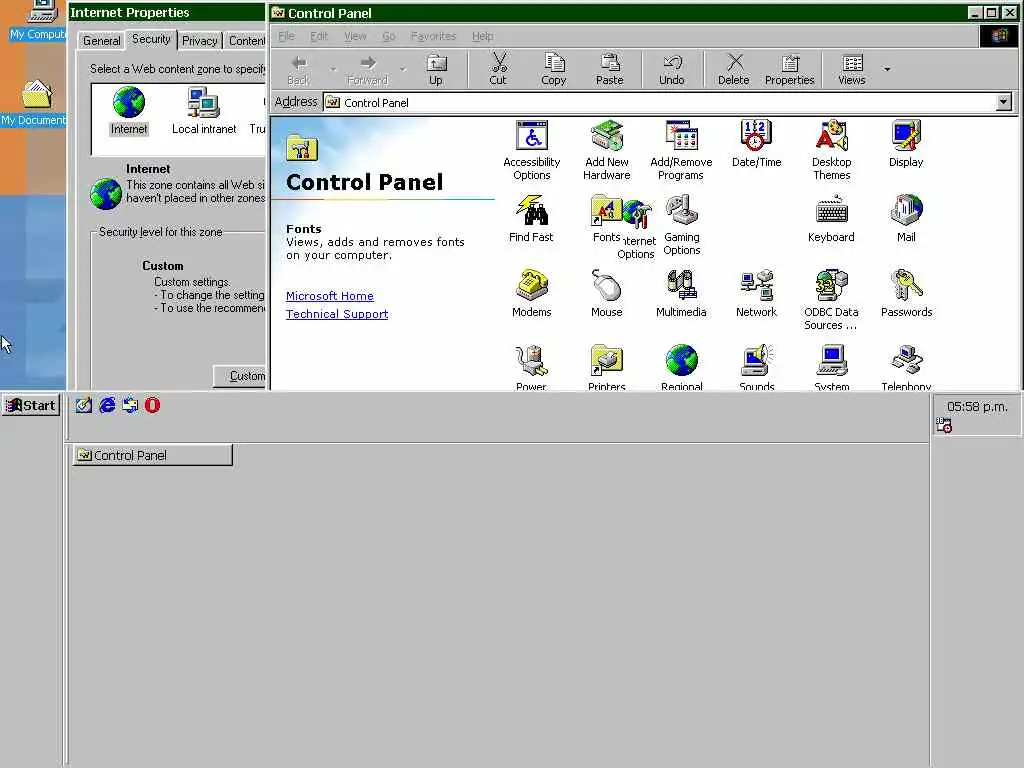Click Control Panel taskbar button
This screenshot has height=768, width=1024.
[x=153, y=455]
